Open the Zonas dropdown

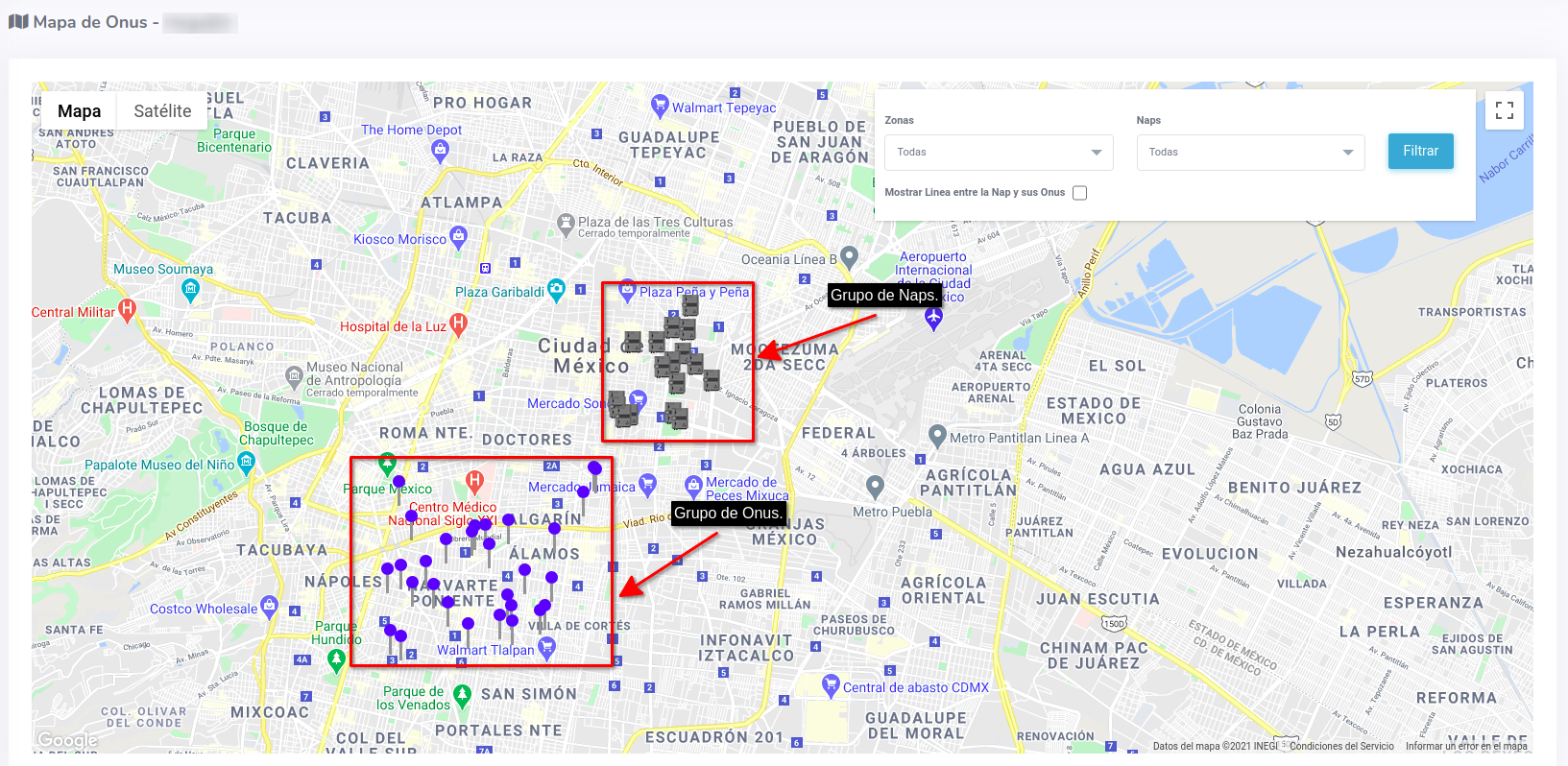pyautogui.click(x=998, y=153)
